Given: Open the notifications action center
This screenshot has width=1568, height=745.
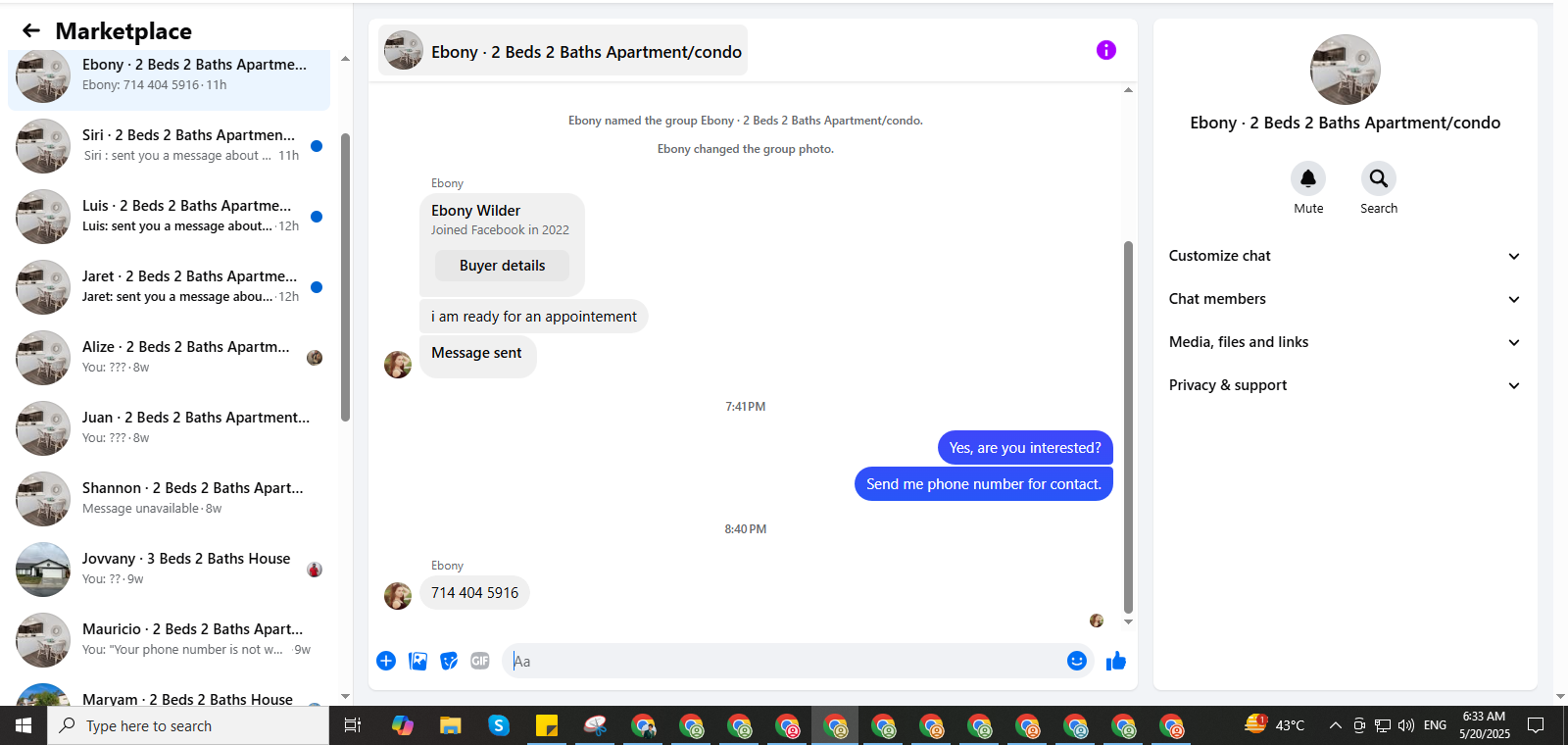Looking at the screenshot, I should (x=1536, y=725).
